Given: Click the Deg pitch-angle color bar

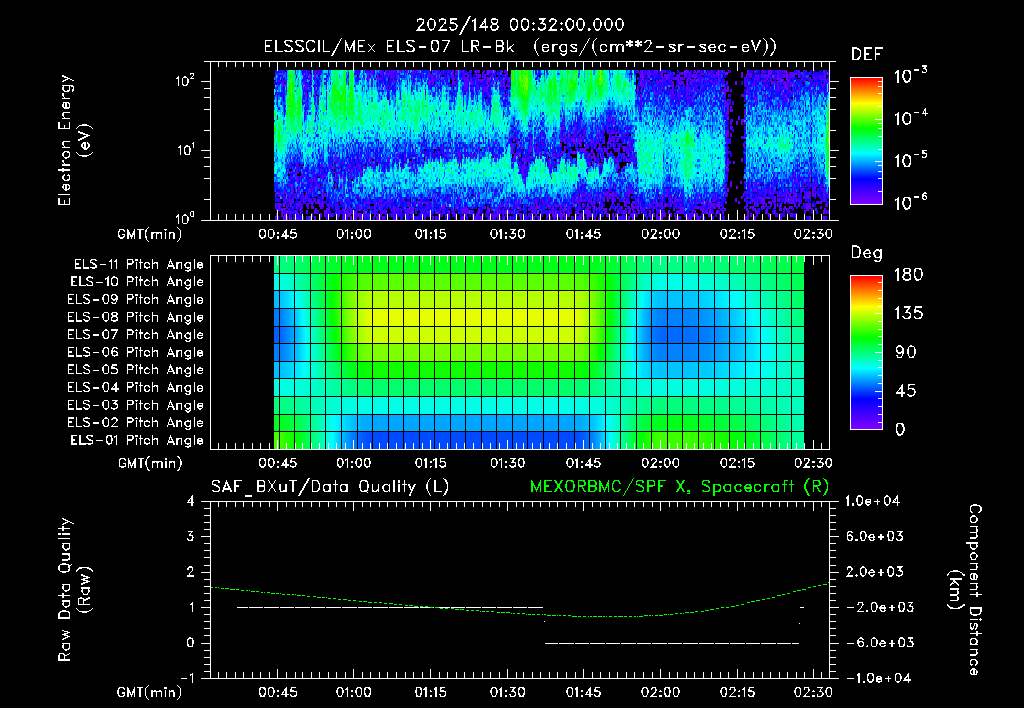Looking at the screenshot, I should [x=866, y=352].
